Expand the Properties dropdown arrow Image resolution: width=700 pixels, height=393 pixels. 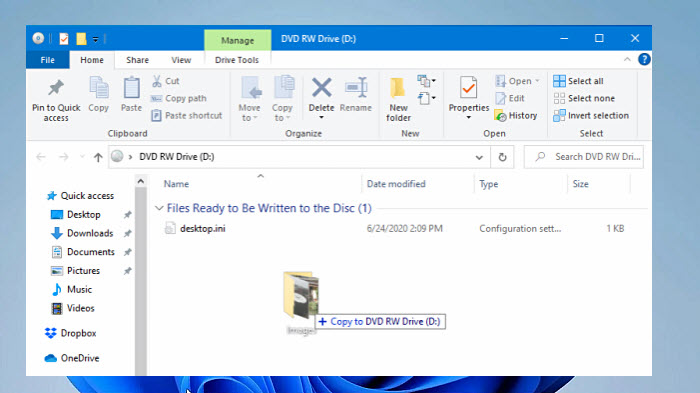tap(469, 117)
